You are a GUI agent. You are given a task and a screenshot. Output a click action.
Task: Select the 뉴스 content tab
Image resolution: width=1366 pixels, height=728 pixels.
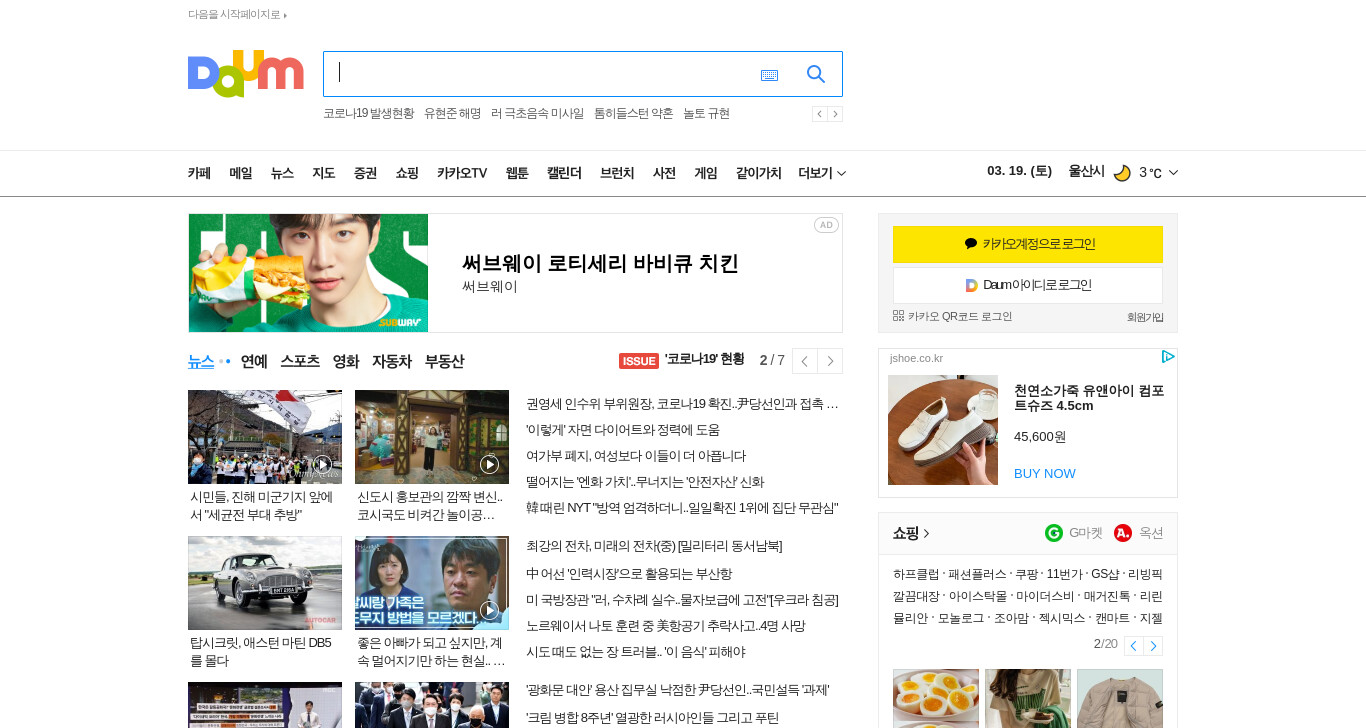tap(201, 361)
